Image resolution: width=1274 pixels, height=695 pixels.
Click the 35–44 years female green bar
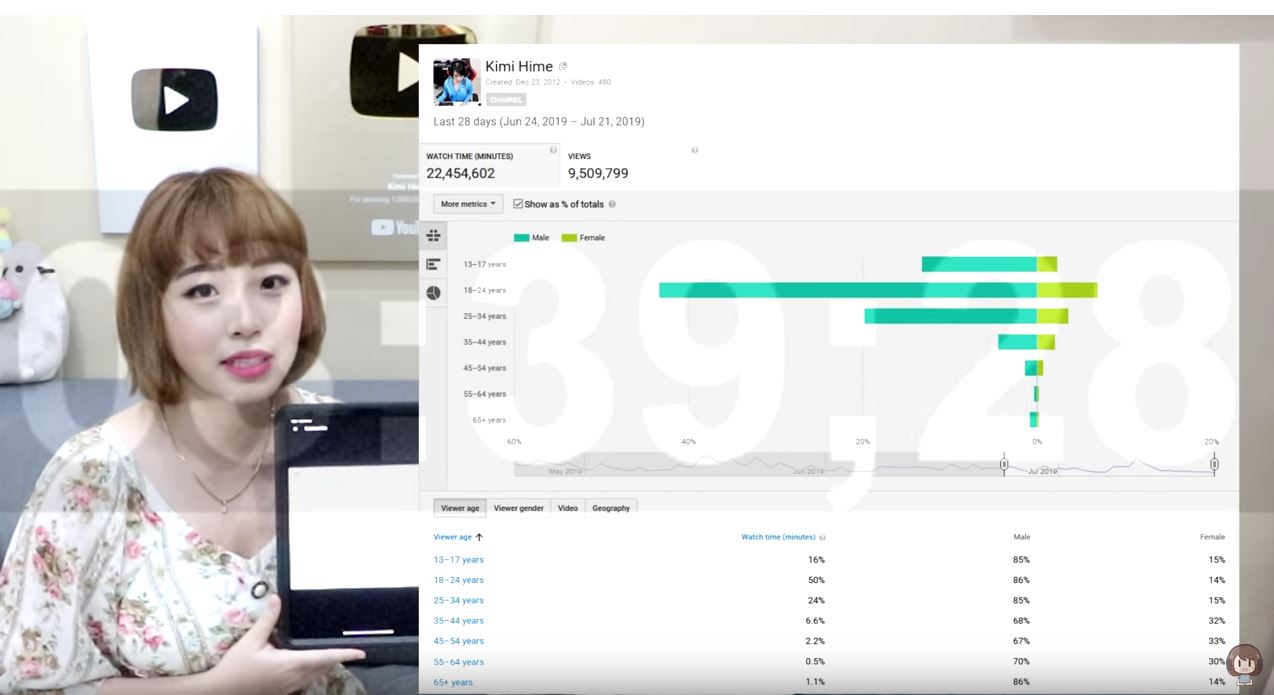click(x=1046, y=342)
